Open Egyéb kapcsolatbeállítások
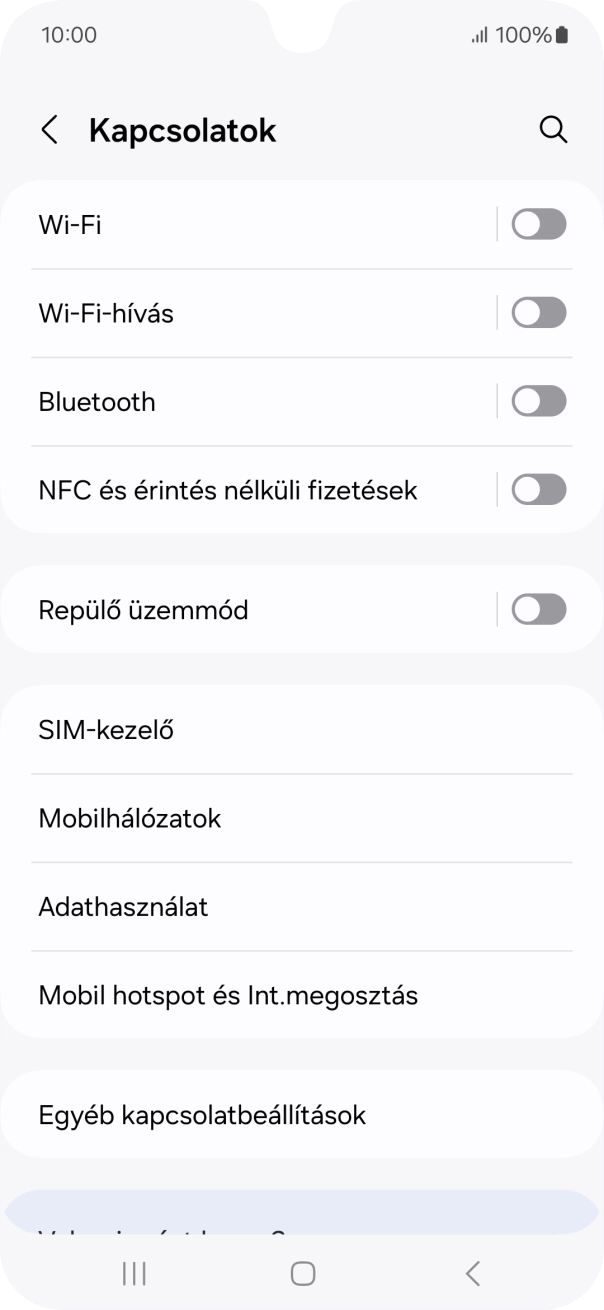 [x=300, y=1114]
